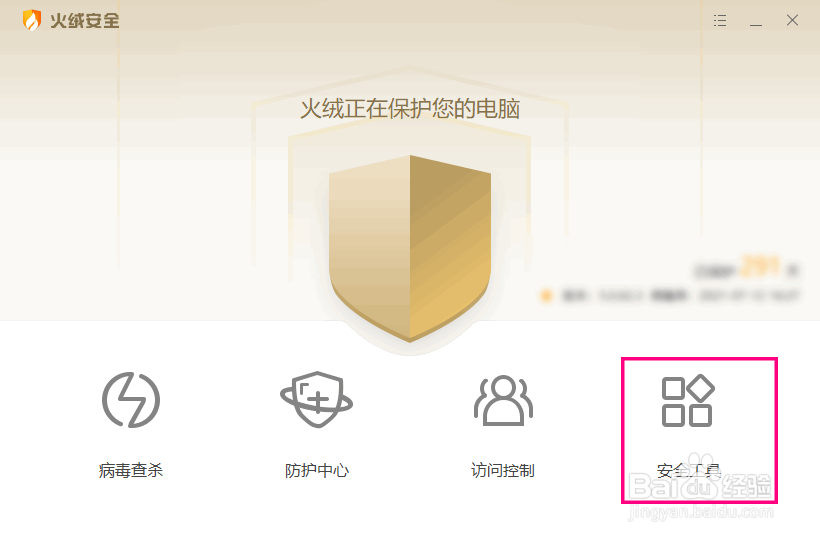Click the 防护中心 shield-with-plus icon
The height and width of the screenshot is (540, 820).
tap(316, 400)
